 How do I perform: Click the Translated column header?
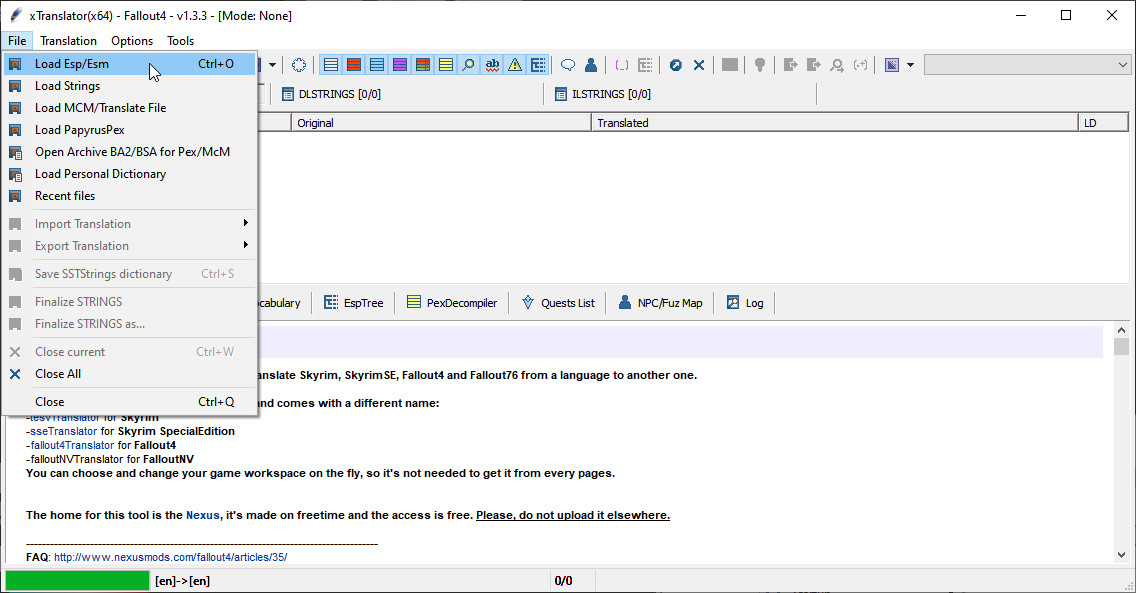pos(835,123)
